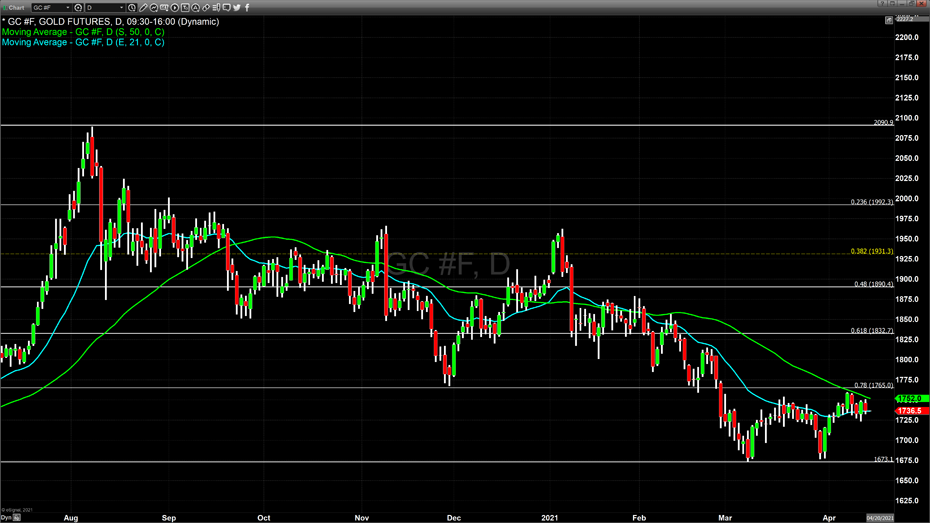Viewport: 930px width, 523px height.
Task: Open the help question mark button
Action: point(882,3)
